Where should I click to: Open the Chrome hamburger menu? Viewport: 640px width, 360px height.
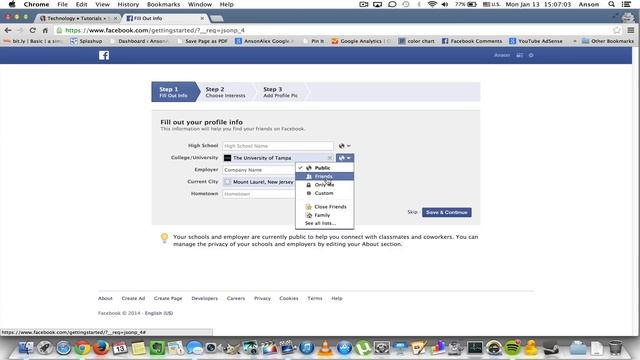click(x=631, y=30)
